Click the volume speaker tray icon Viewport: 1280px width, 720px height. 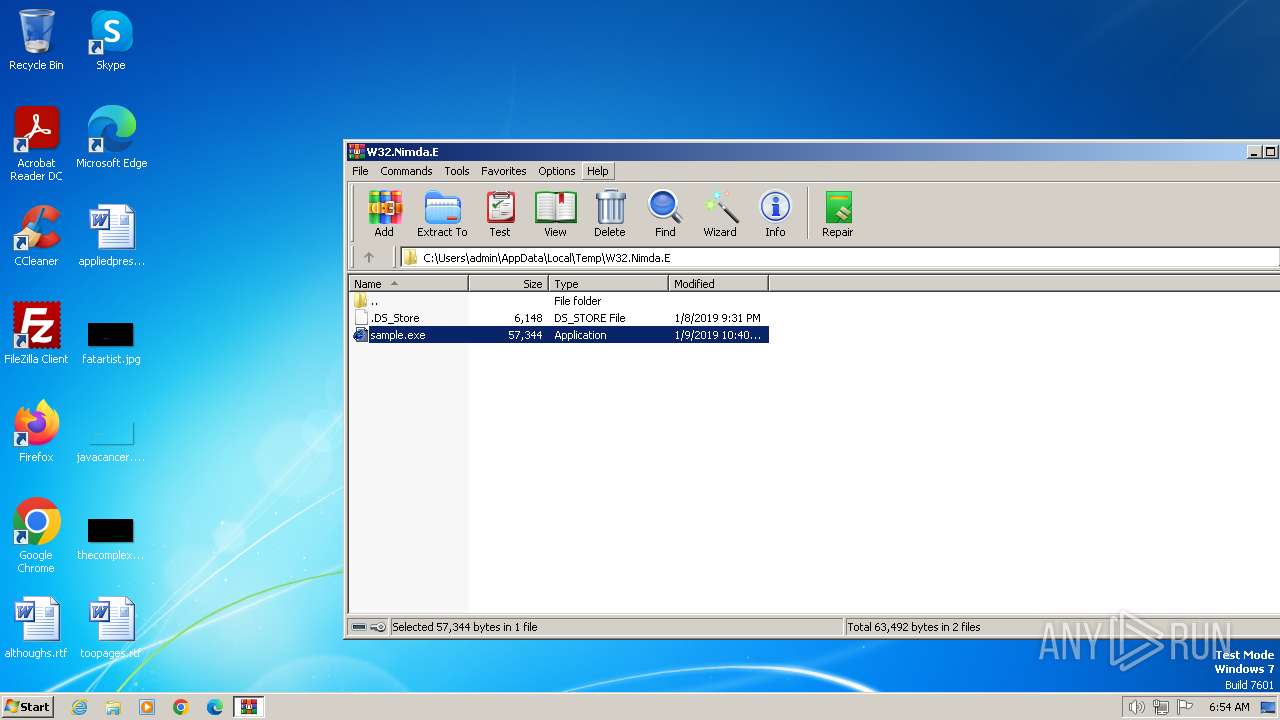point(1136,707)
